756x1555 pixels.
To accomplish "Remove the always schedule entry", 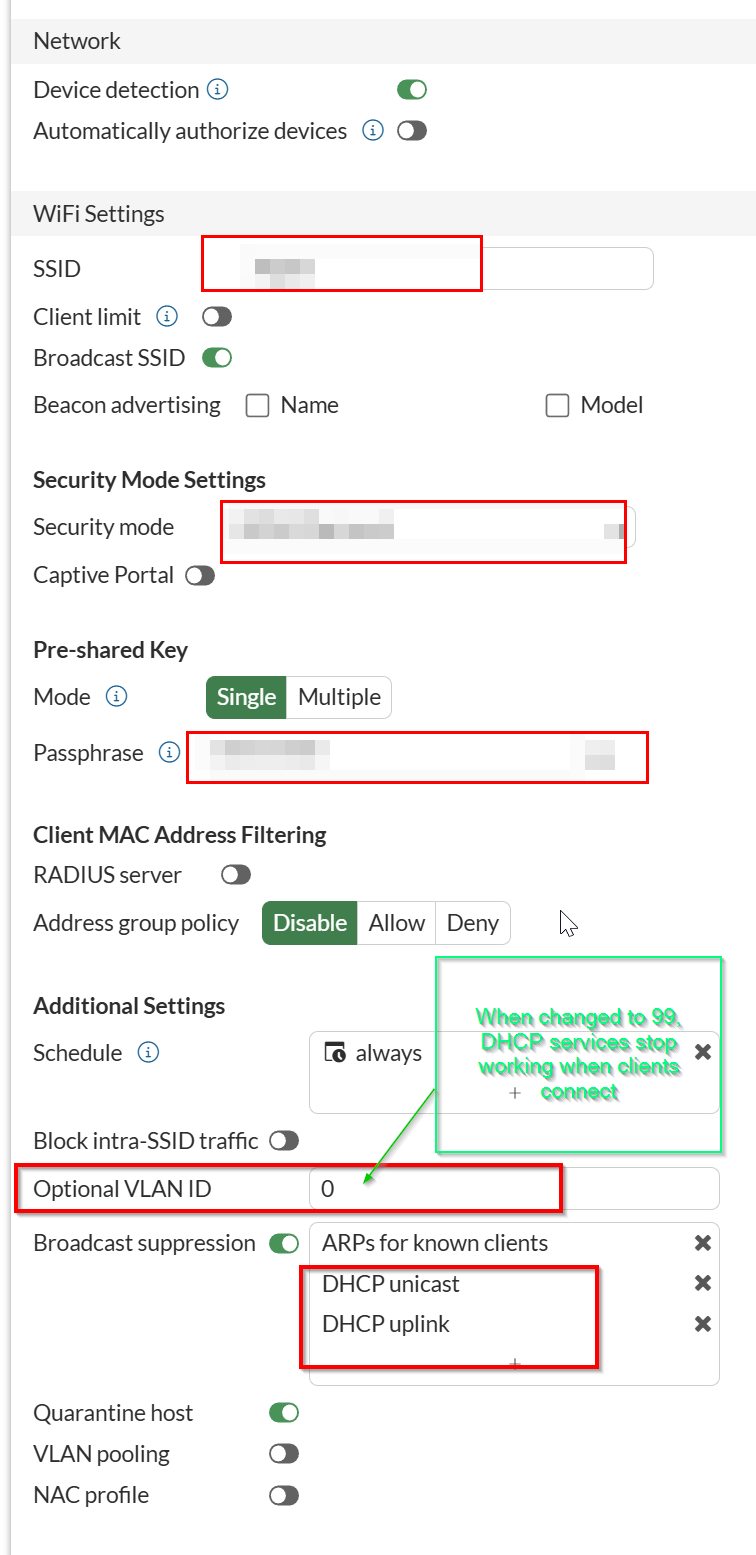I will (703, 1052).
